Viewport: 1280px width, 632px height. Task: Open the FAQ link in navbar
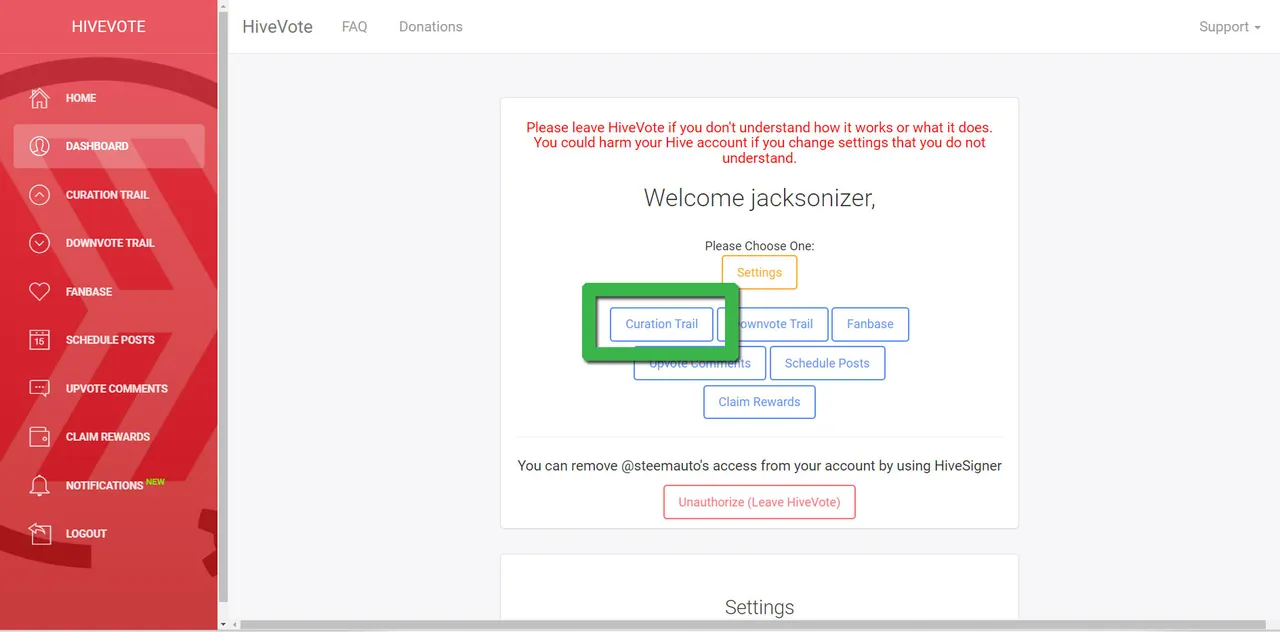[354, 27]
